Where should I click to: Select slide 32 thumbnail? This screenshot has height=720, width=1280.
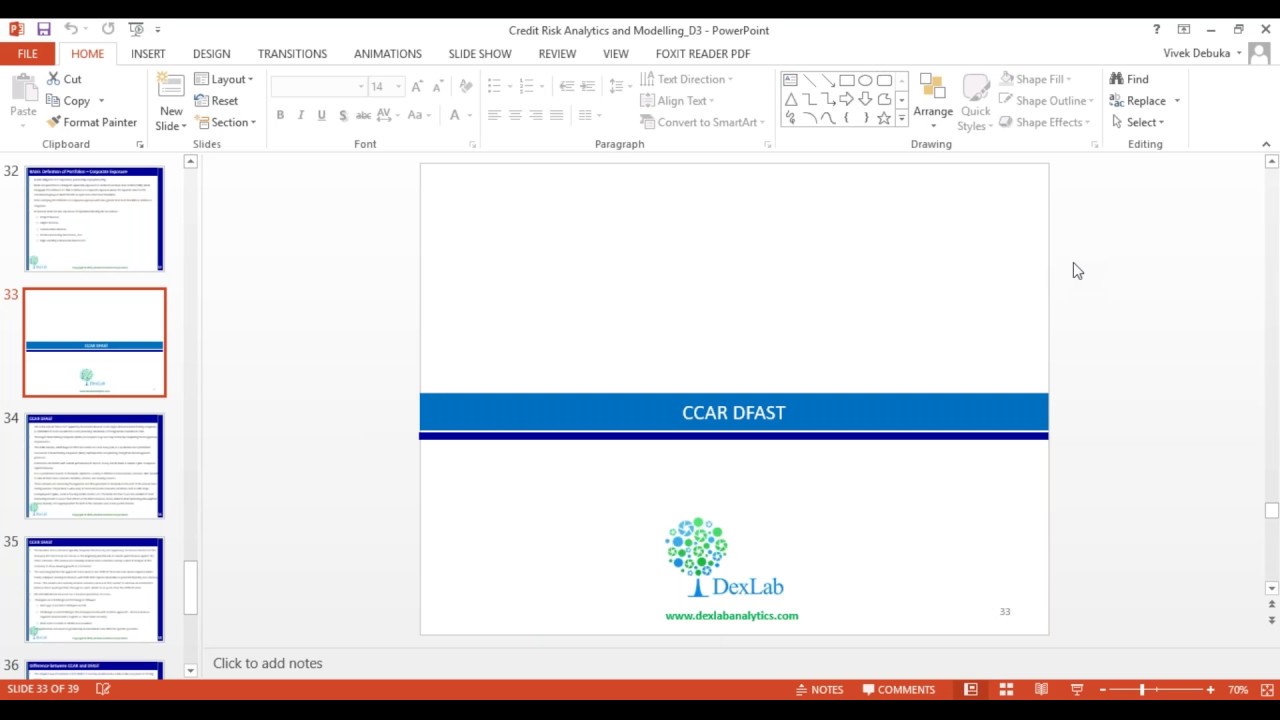coord(95,219)
